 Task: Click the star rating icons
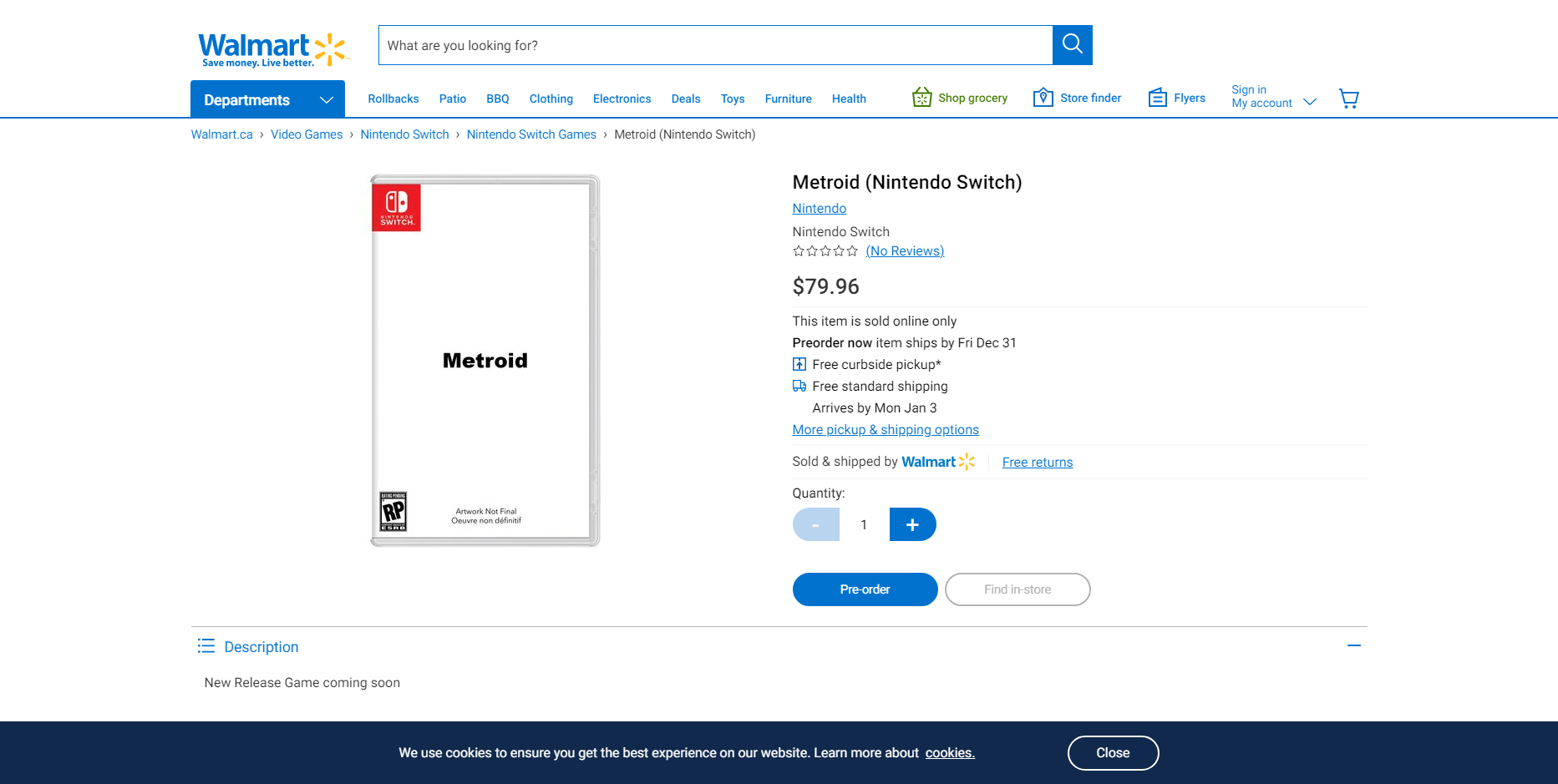[x=825, y=251]
